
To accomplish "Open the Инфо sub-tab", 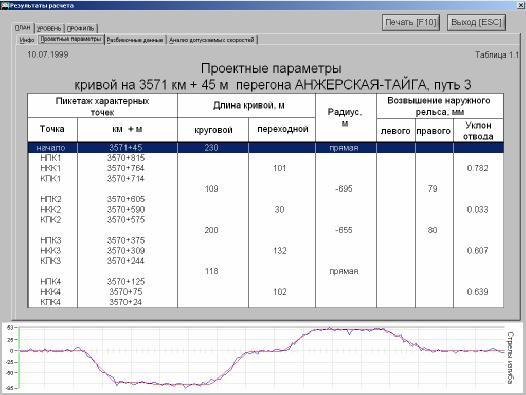I will click(27, 40).
